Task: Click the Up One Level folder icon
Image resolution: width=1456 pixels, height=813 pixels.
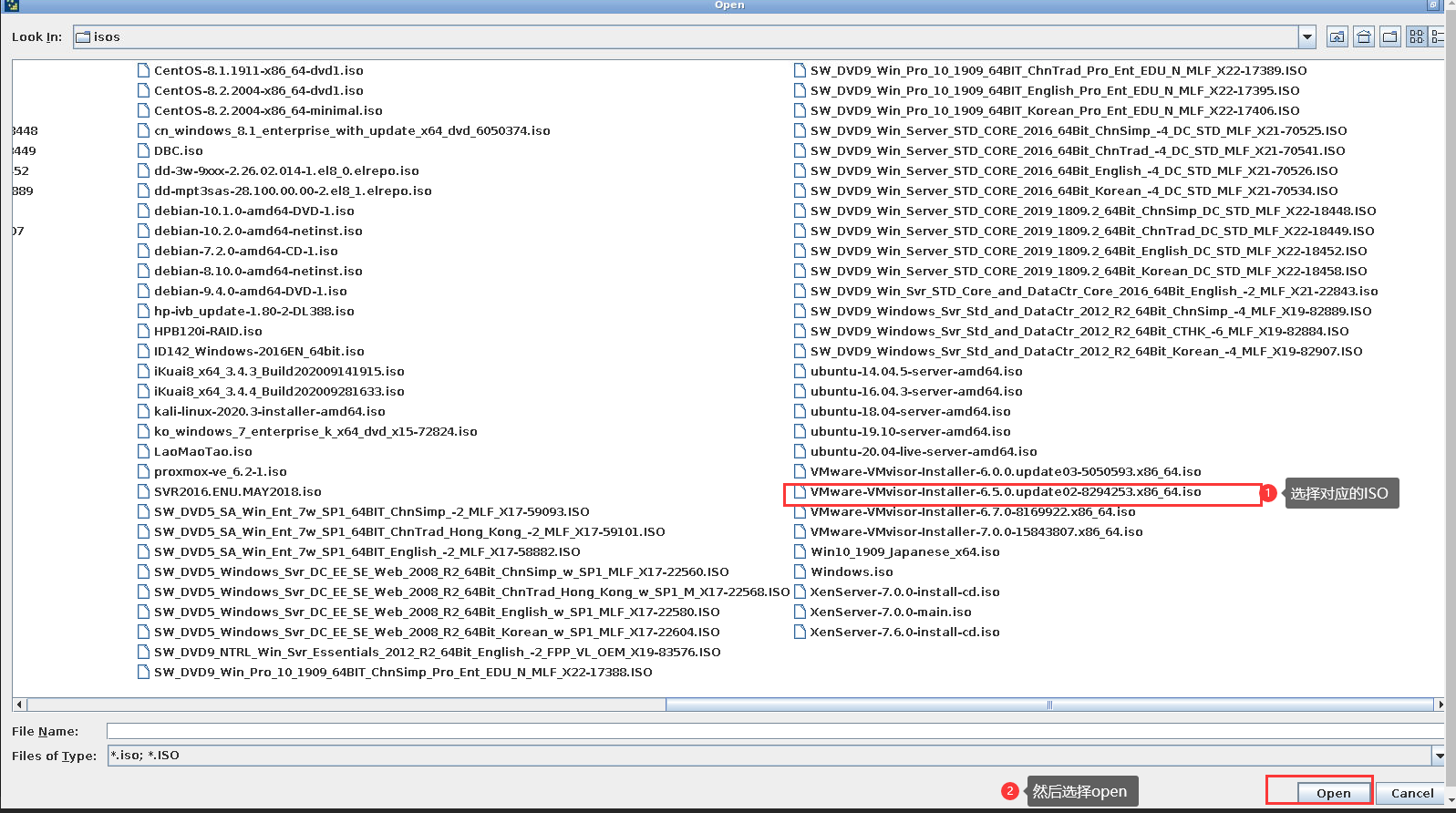Action: [x=1337, y=37]
